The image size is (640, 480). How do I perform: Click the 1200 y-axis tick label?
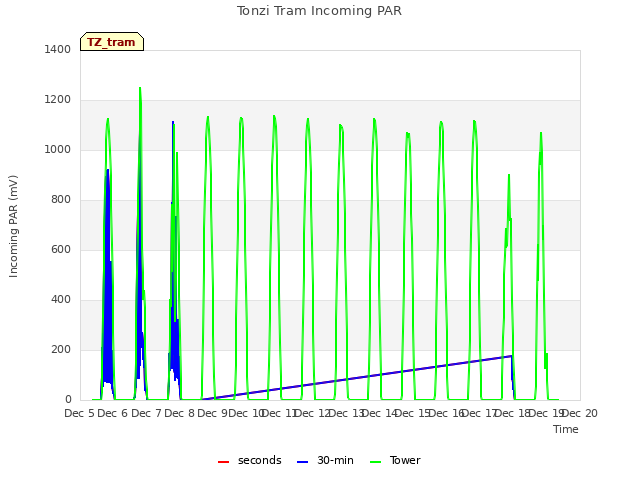click(x=58, y=100)
